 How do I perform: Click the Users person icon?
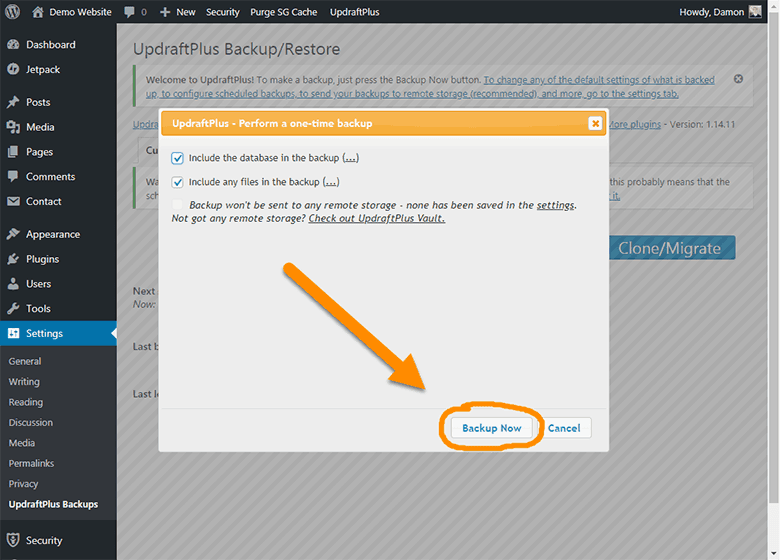[x=13, y=283]
